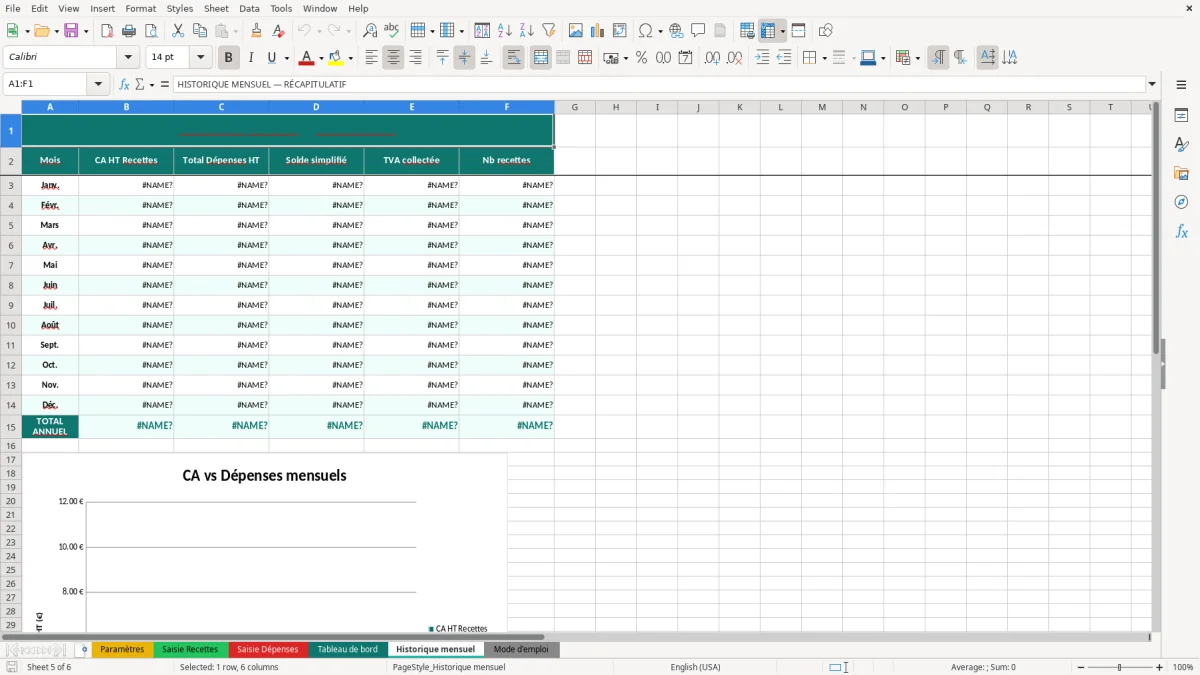The height and width of the screenshot is (675, 1200).
Task: Click the zoom slider handle
Action: (x=1120, y=667)
